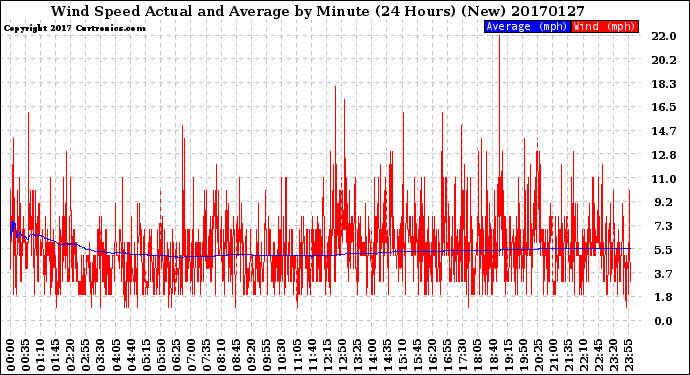Image resolution: width=690 pixels, height=375 pixels.
Task: Select the 22.0 y-axis label
Action: pos(664,36)
